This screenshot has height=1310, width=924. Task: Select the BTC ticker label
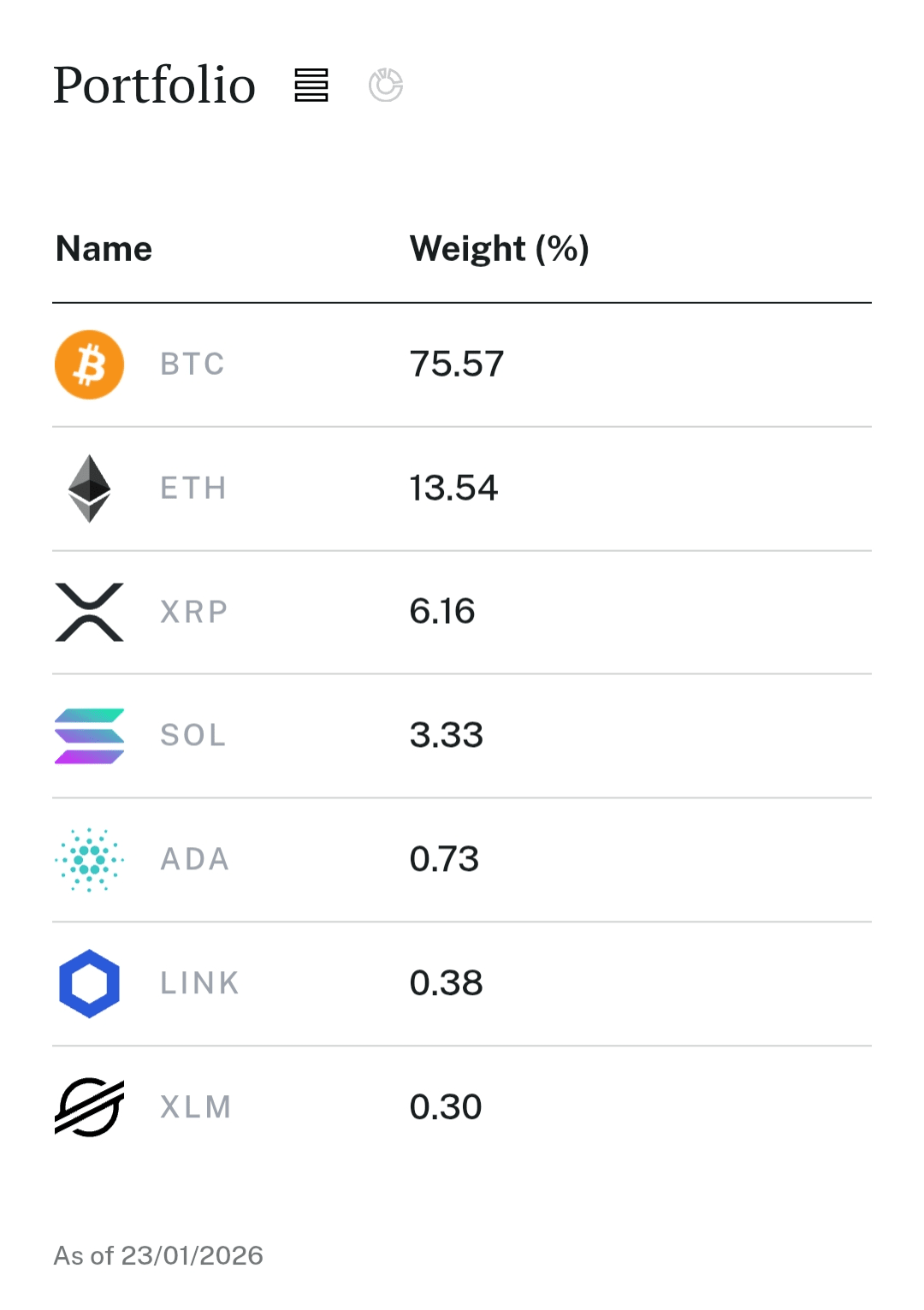click(192, 365)
